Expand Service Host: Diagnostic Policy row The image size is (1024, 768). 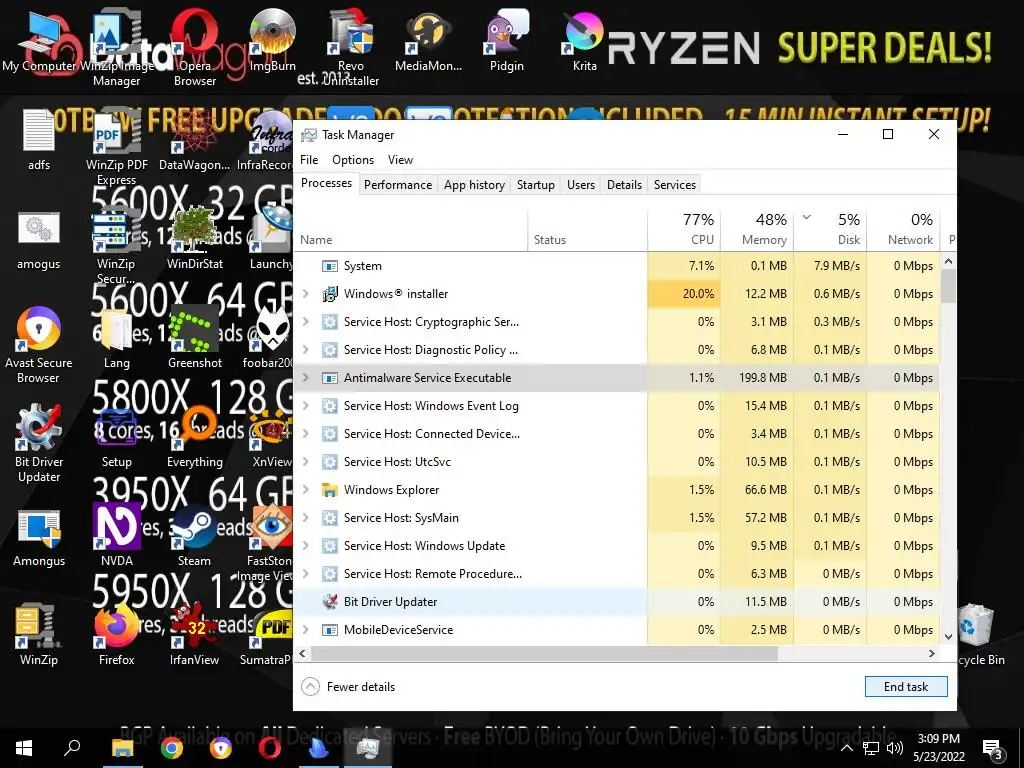coord(305,350)
